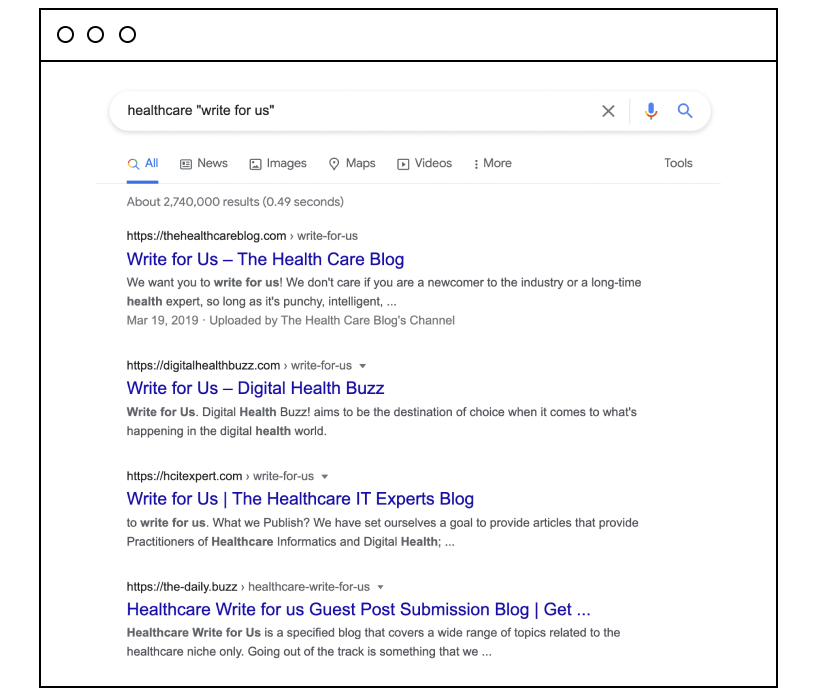Open Healthcare Write for us Guest Post result
The image size is (818, 698).
[359, 609]
